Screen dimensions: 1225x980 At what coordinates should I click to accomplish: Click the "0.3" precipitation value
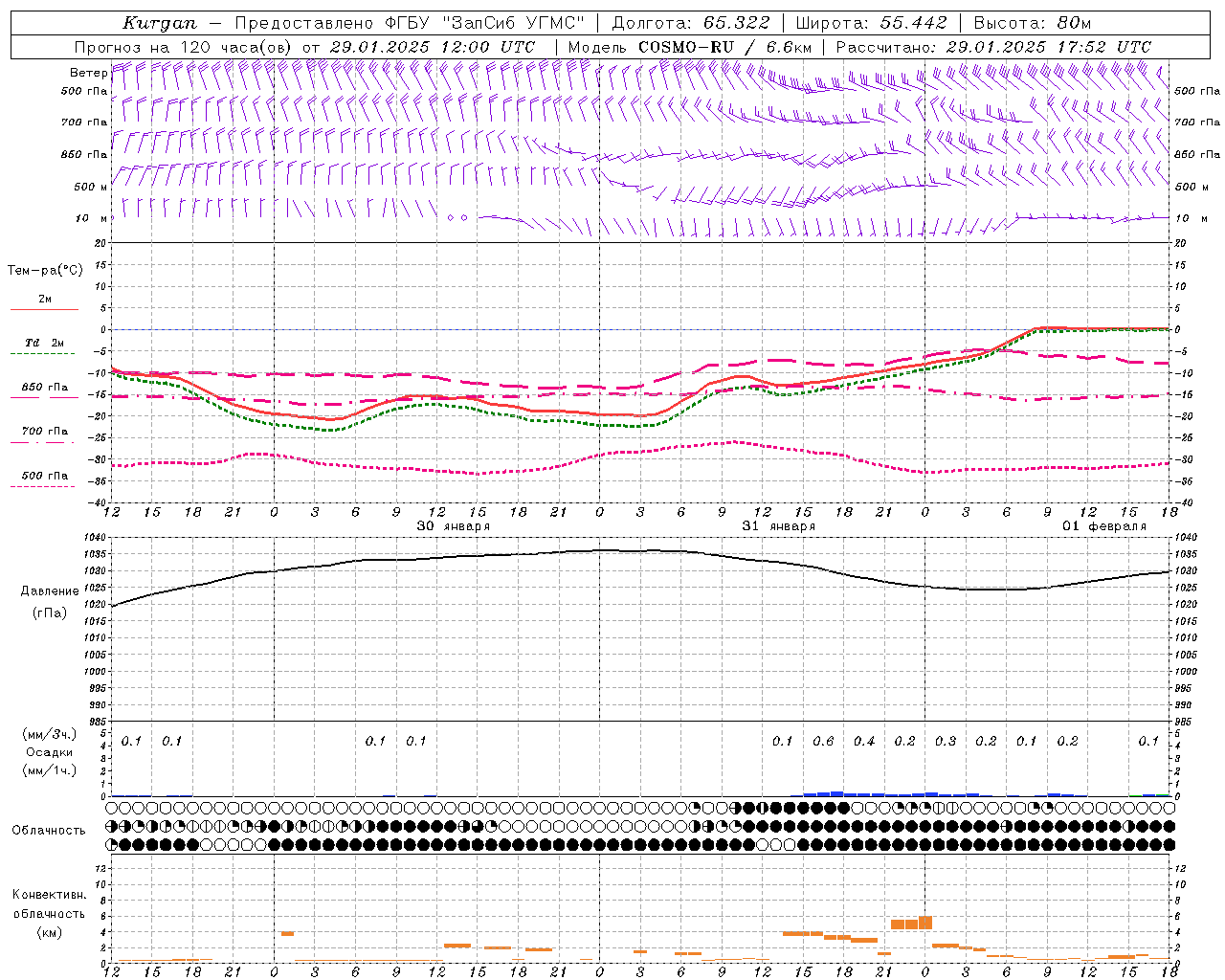click(946, 741)
